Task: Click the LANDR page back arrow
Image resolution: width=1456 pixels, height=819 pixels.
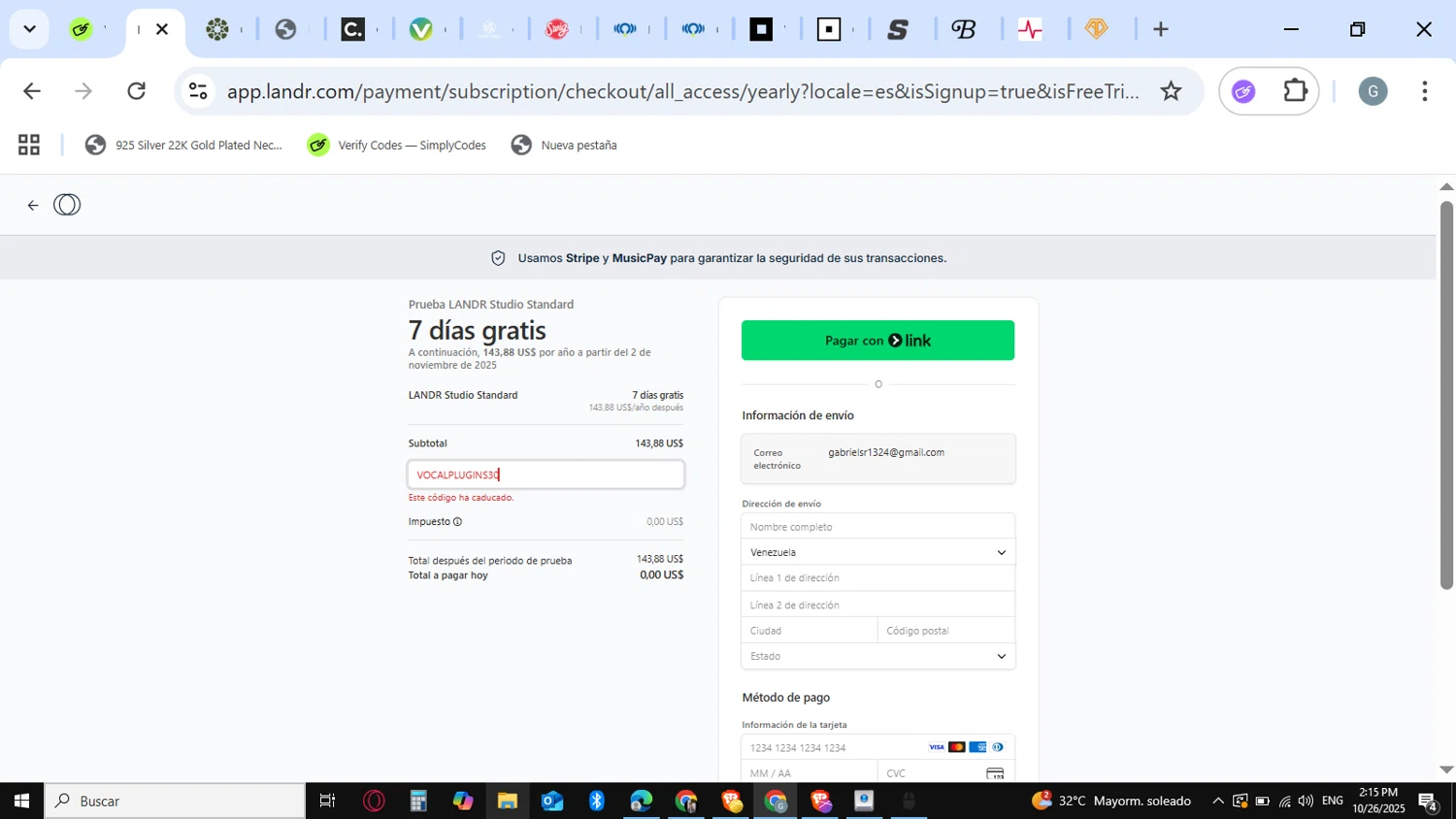Action: click(x=33, y=205)
